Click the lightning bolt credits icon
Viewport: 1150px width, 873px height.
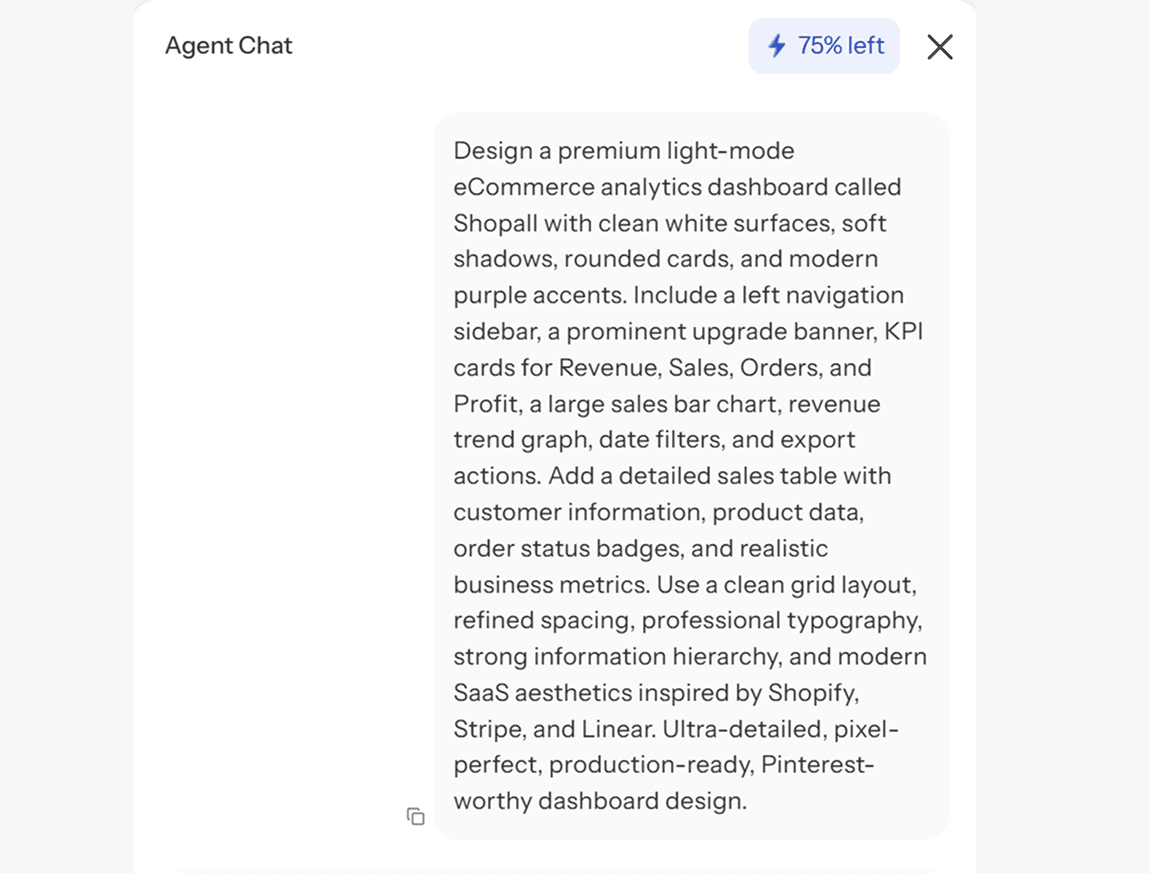coord(777,45)
